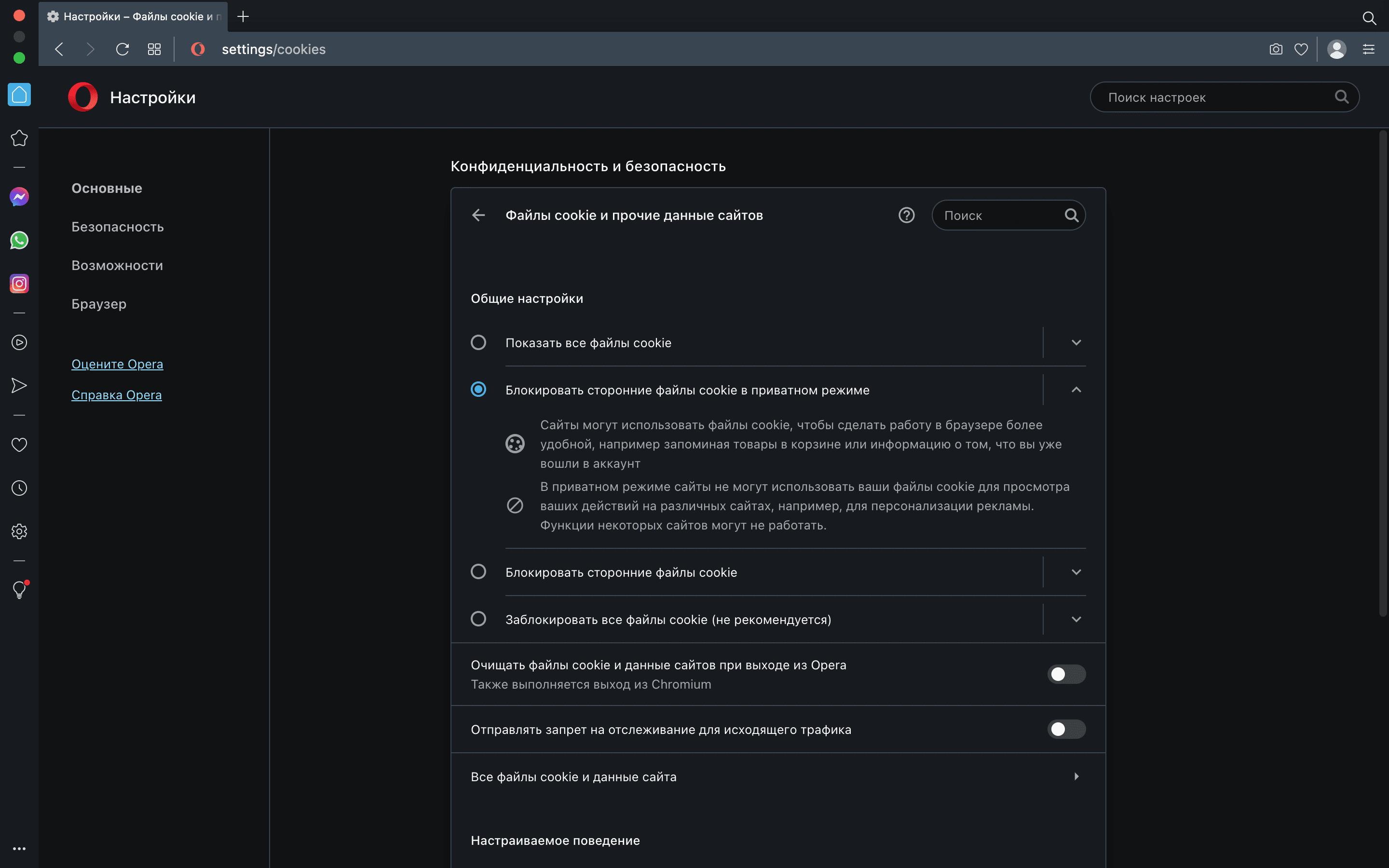Open Instagram from the sidebar
The image size is (1389, 868).
click(19, 284)
